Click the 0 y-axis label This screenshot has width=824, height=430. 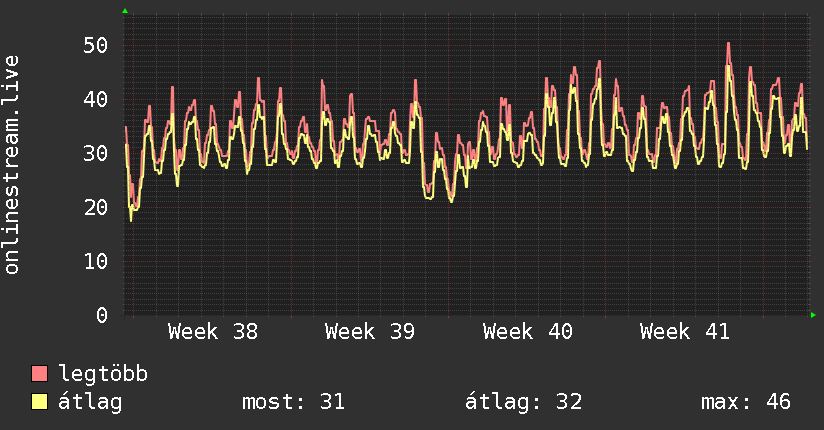(x=102, y=315)
